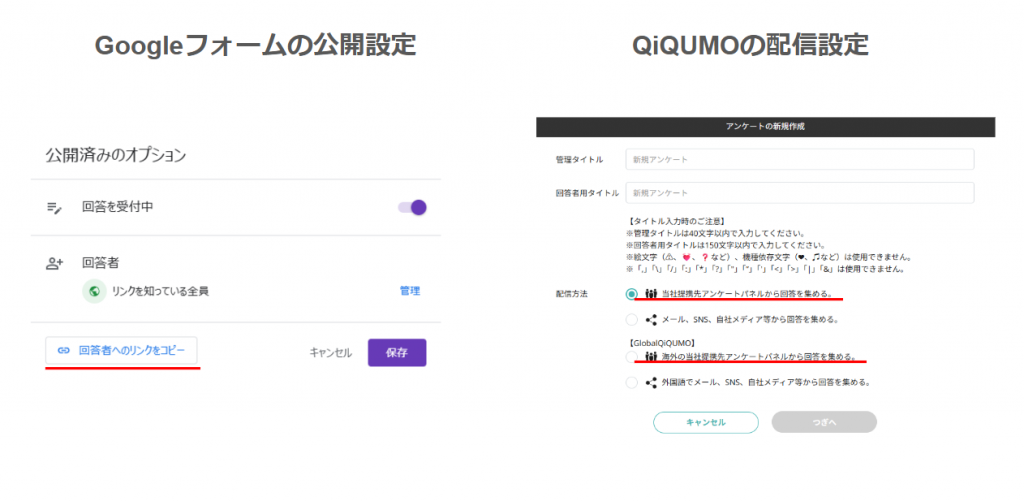Click people icon beside 当社提携先アンケートパネル option

(650, 294)
